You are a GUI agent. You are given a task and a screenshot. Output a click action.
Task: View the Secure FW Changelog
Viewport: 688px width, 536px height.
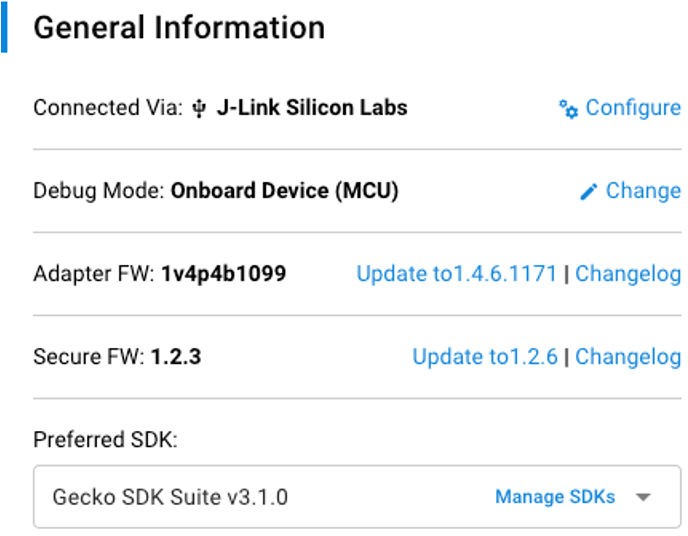628,357
